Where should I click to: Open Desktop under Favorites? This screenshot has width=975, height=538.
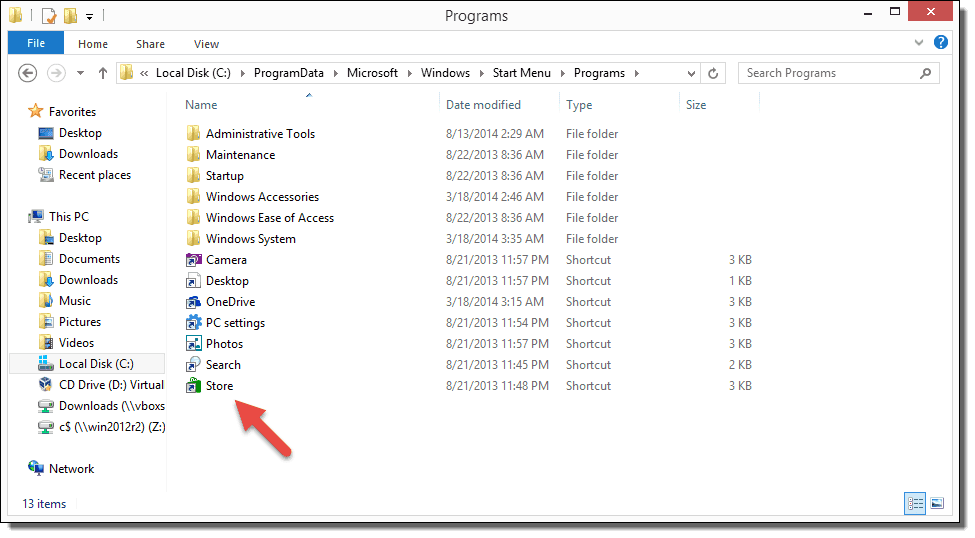tap(80, 133)
